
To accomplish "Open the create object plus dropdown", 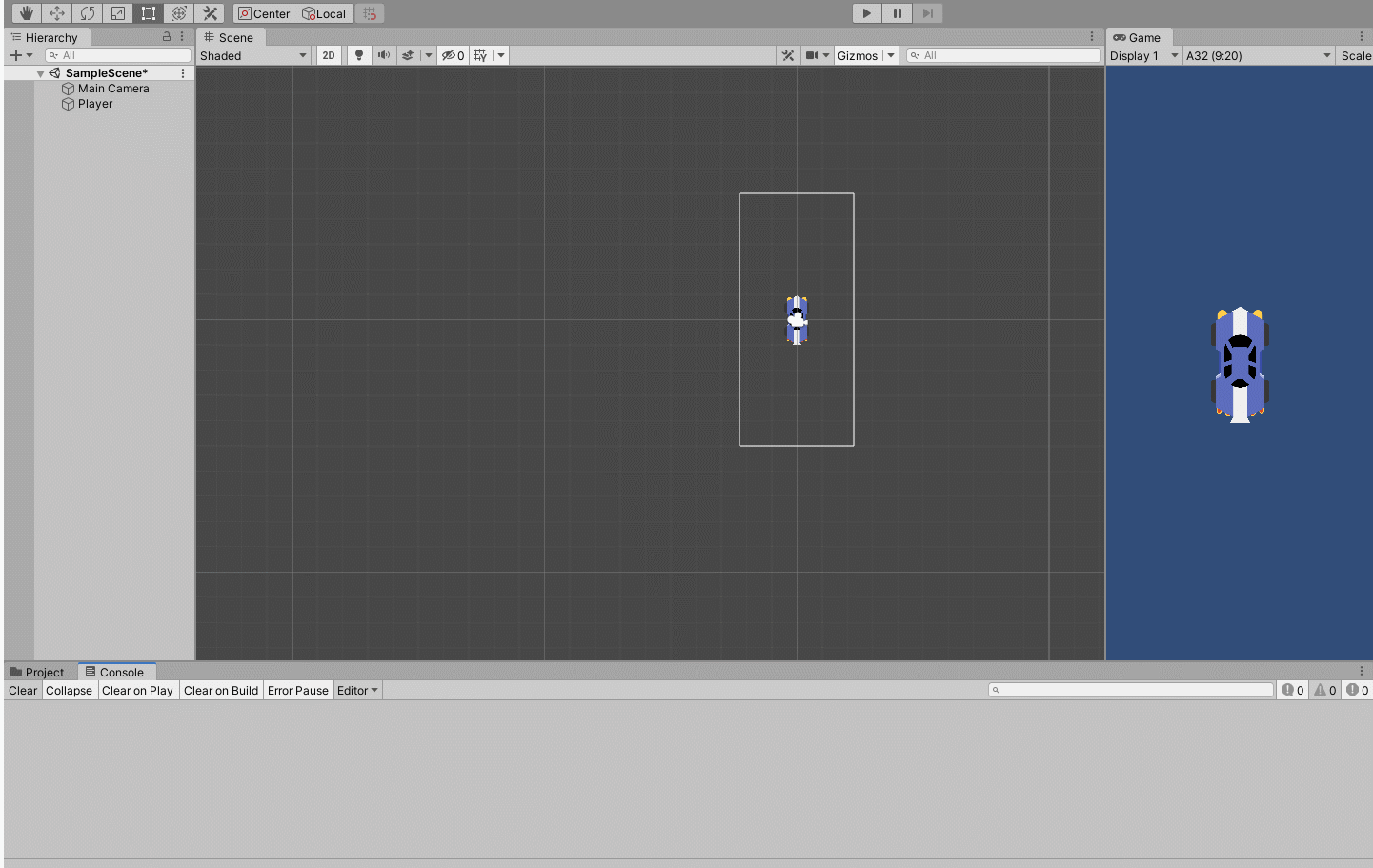I will pyautogui.click(x=21, y=55).
